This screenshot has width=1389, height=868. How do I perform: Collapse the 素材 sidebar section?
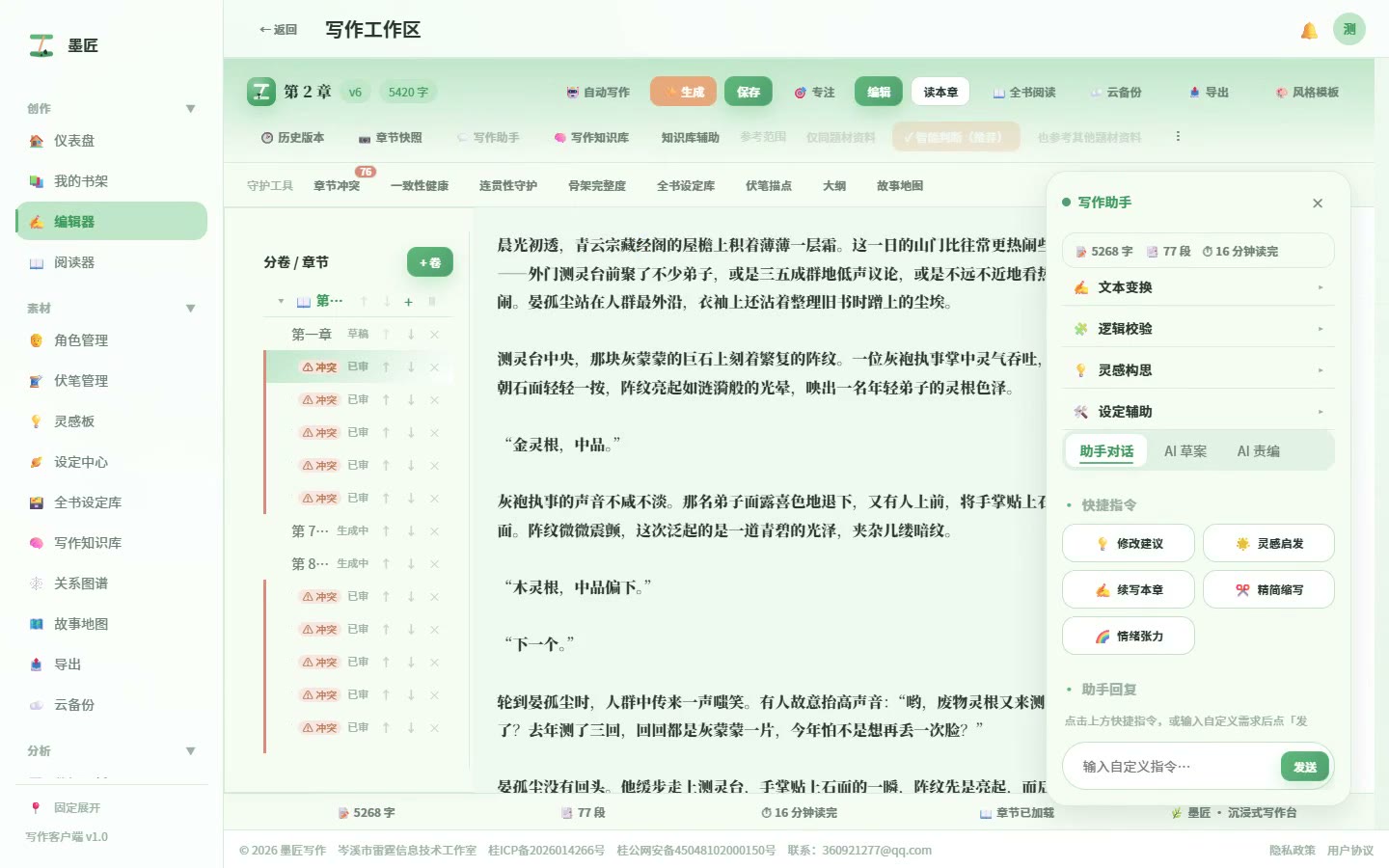coord(190,309)
